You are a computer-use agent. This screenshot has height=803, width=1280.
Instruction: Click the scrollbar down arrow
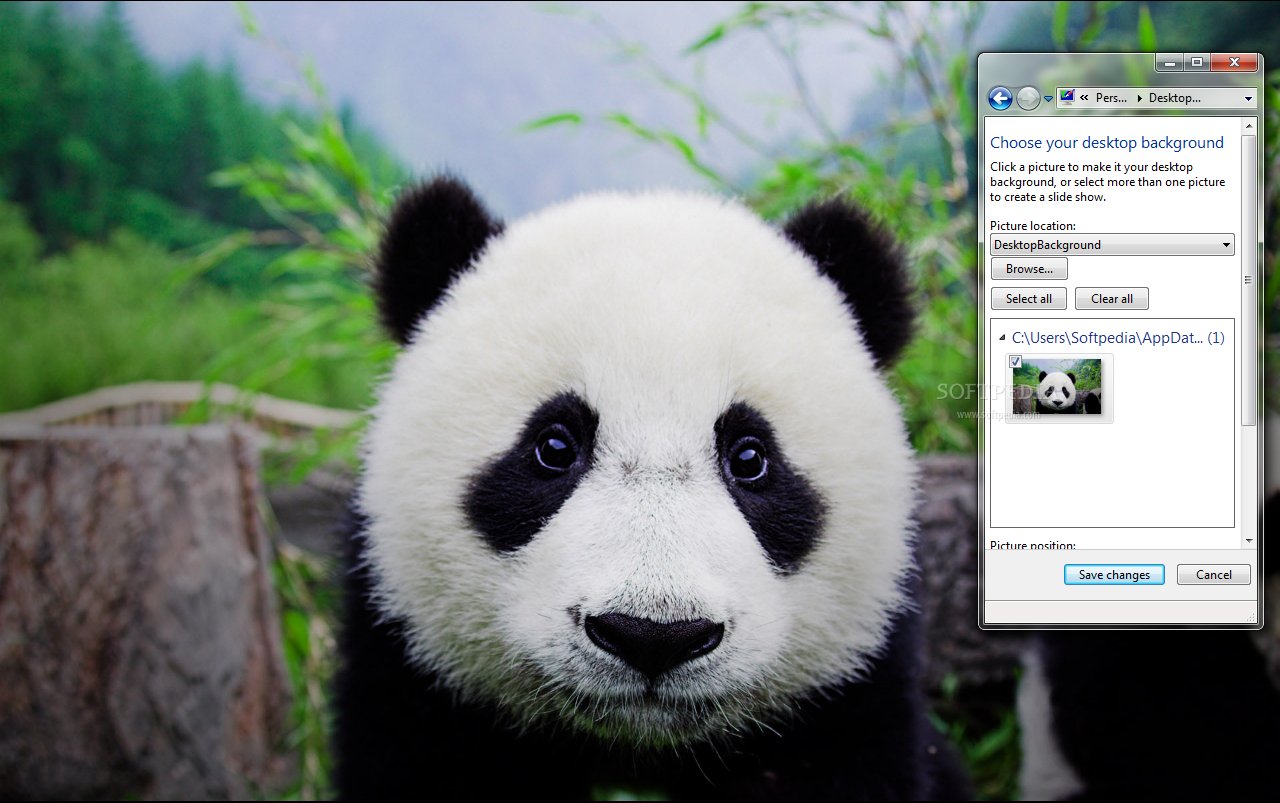pyautogui.click(x=1248, y=540)
